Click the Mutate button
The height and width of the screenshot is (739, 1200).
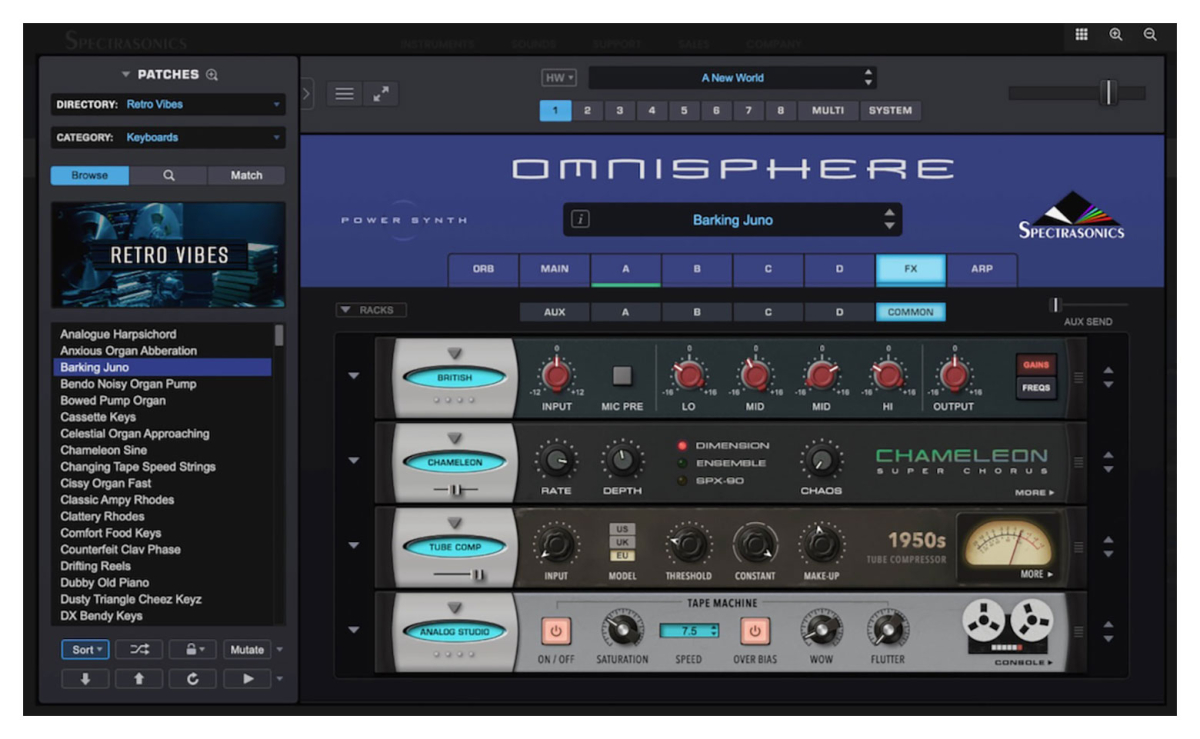pyautogui.click(x=247, y=650)
